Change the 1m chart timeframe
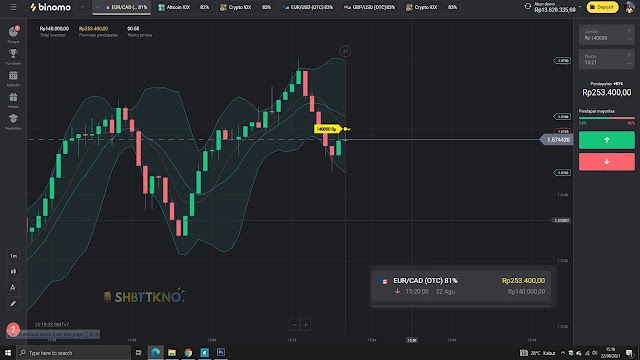This screenshot has width=640, height=360. (13, 256)
